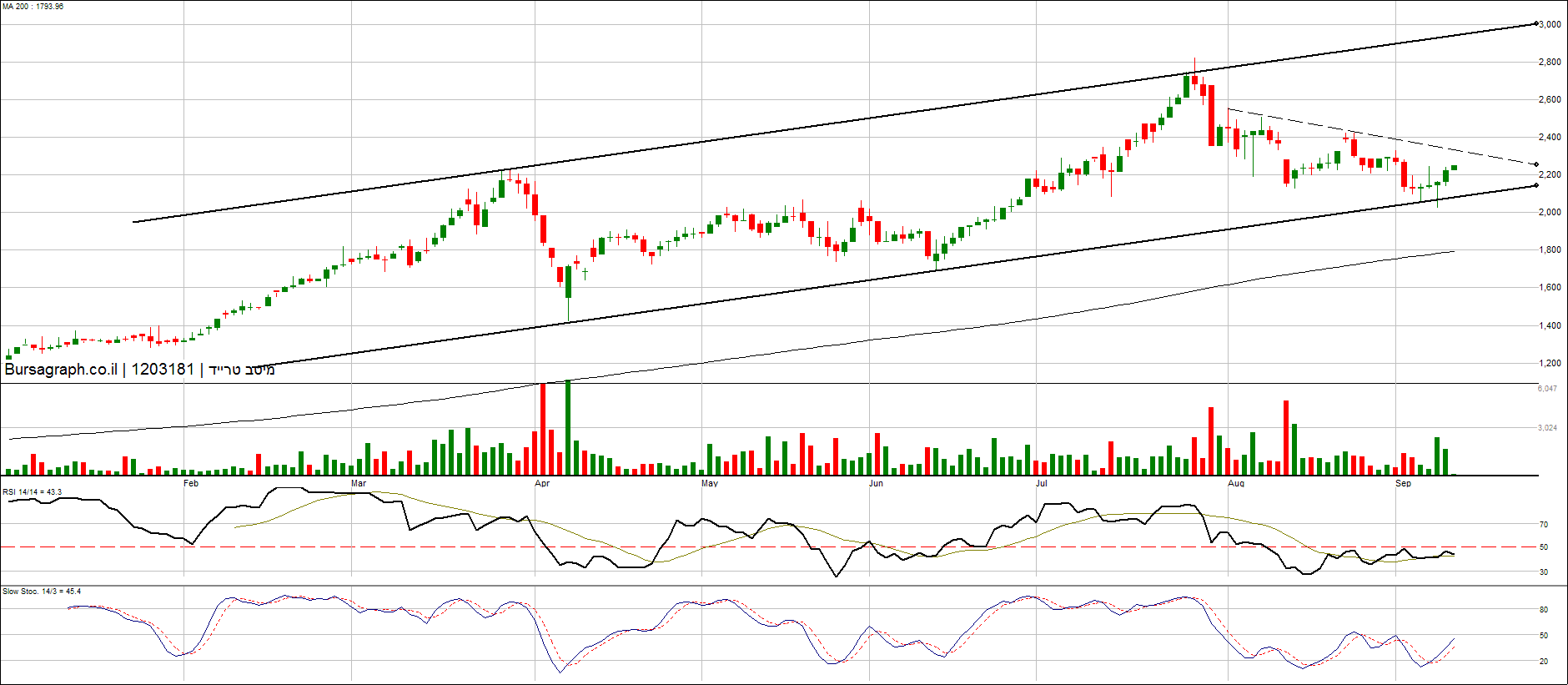Click the tallest green volume bar in April
Screen dimensions: 1568x685
568,427
